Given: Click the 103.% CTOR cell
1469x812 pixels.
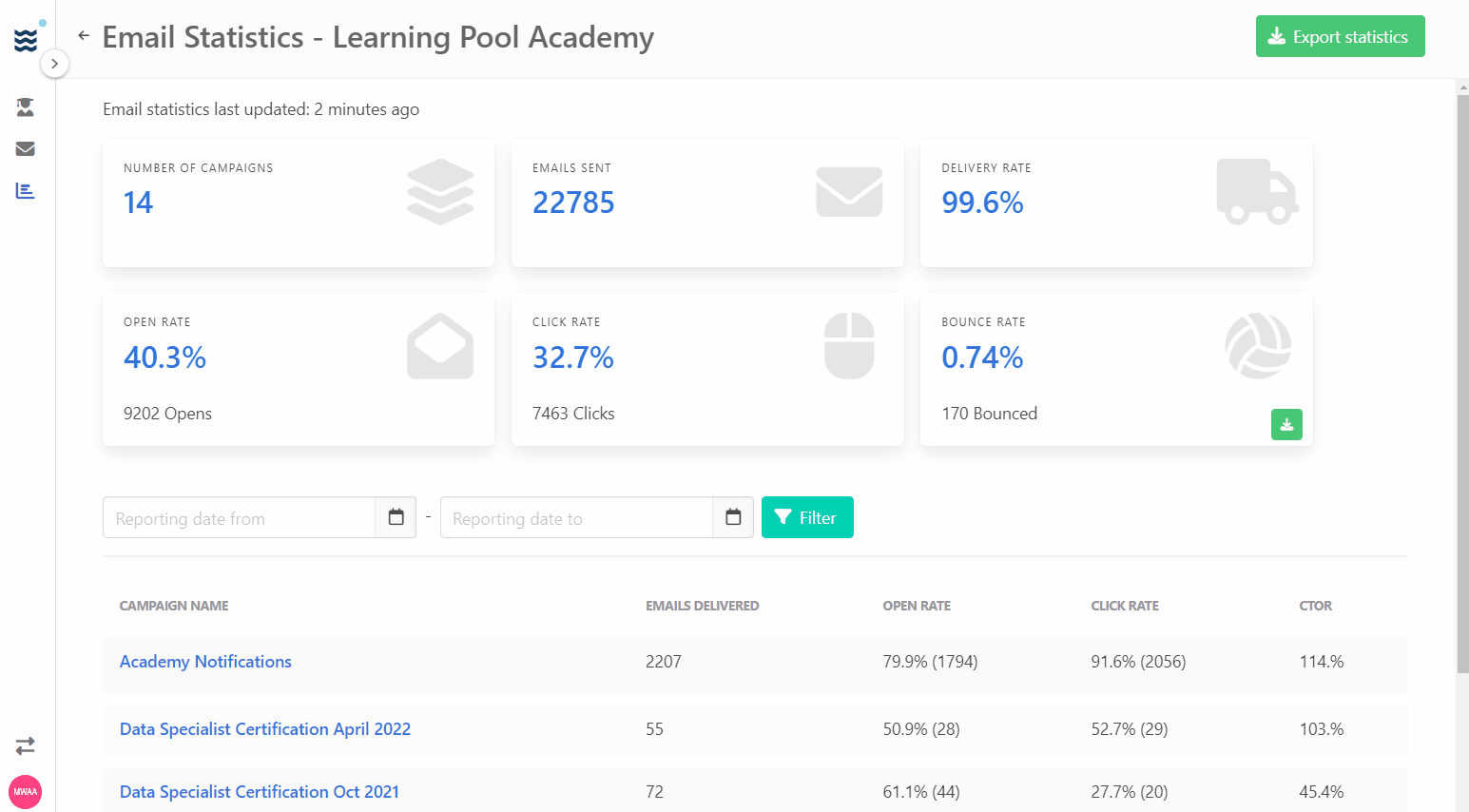Looking at the screenshot, I should (x=1322, y=729).
